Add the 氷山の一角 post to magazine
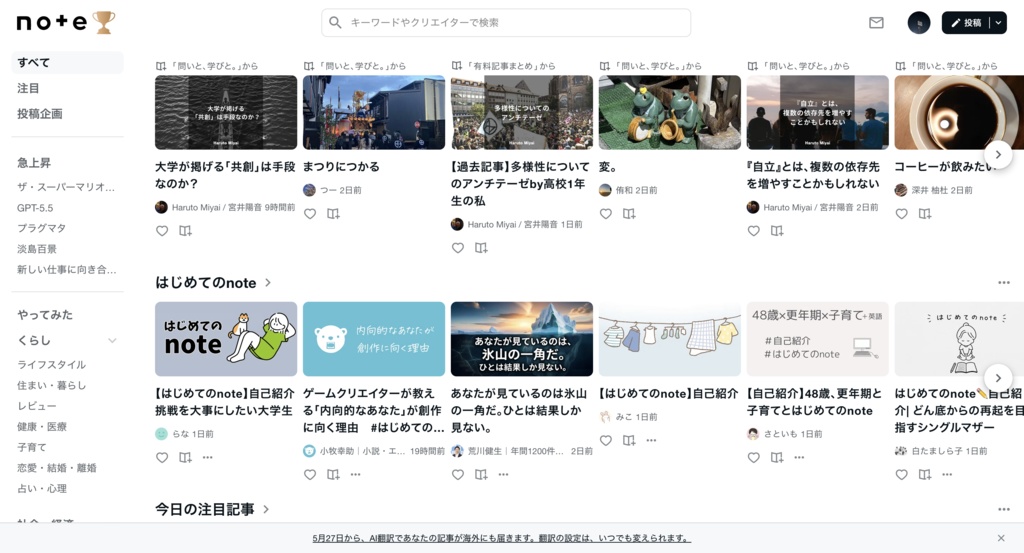The width and height of the screenshot is (1024, 553). pos(481,475)
